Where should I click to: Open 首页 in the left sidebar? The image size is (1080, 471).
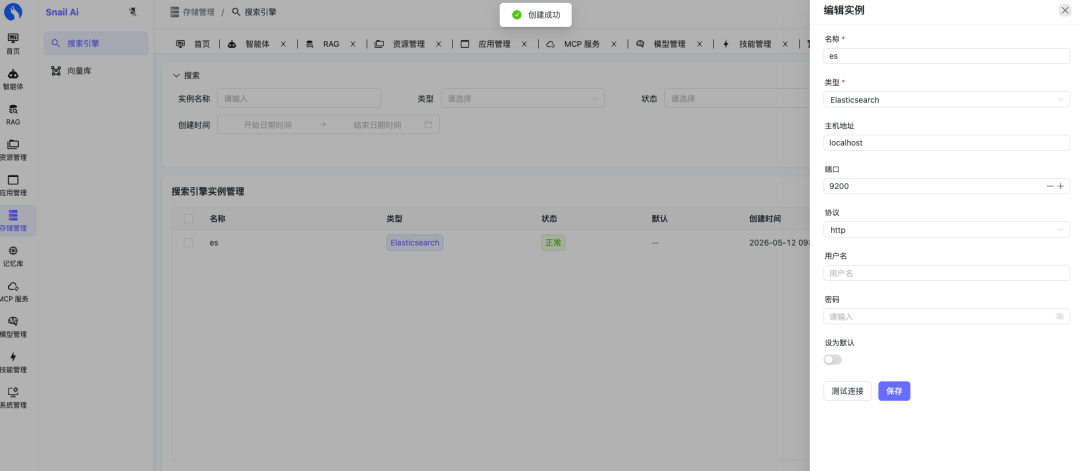[13, 43]
